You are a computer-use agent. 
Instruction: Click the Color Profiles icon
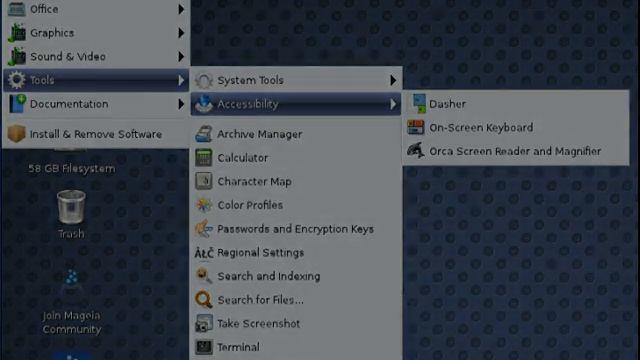[204, 205]
